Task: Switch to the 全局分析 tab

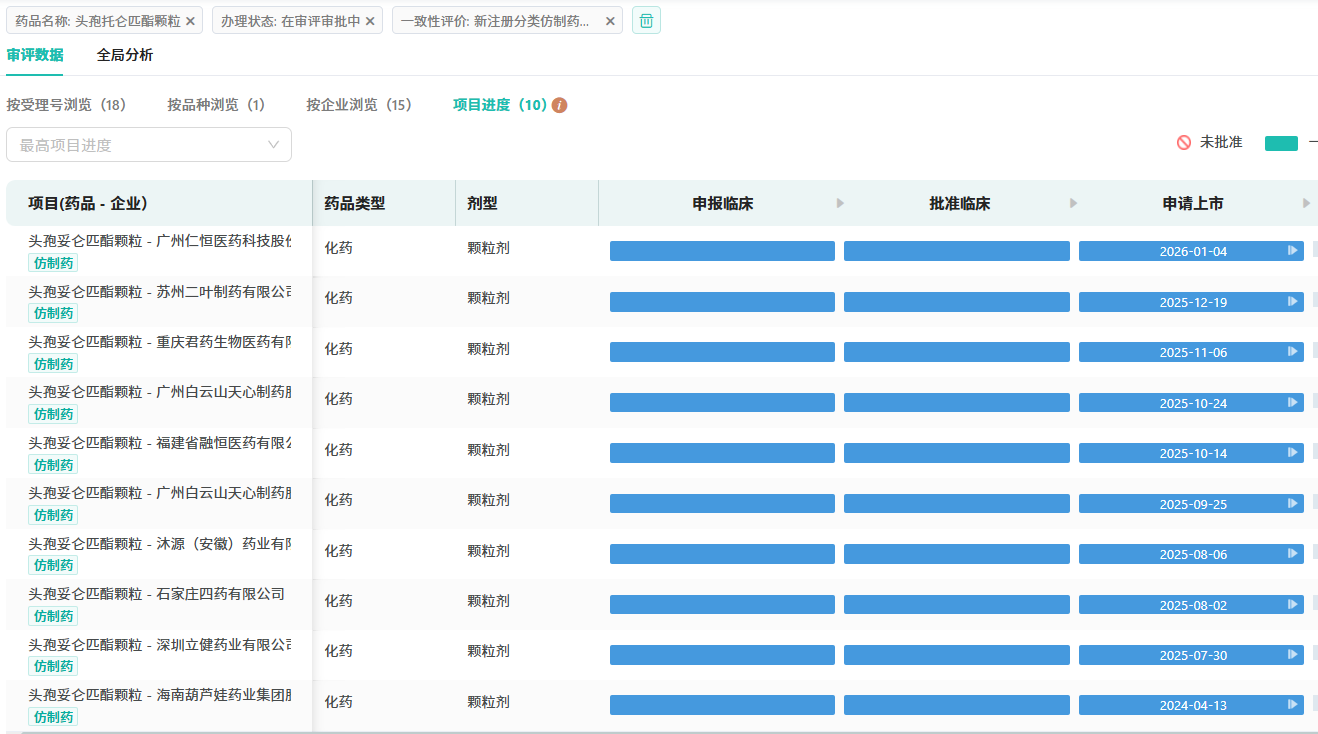Action: click(125, 55)
